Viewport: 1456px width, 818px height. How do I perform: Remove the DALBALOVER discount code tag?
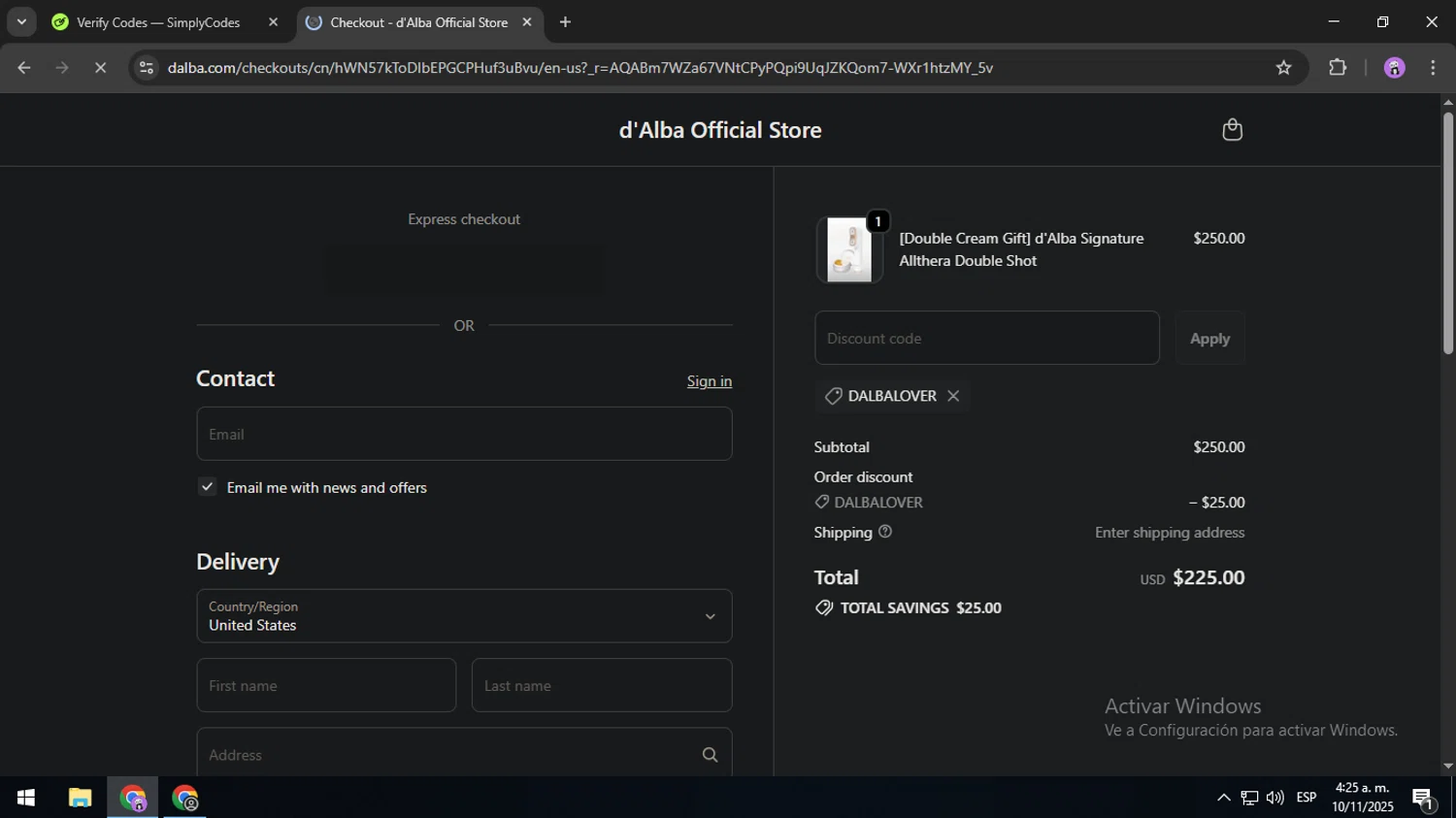coord(953,396)
